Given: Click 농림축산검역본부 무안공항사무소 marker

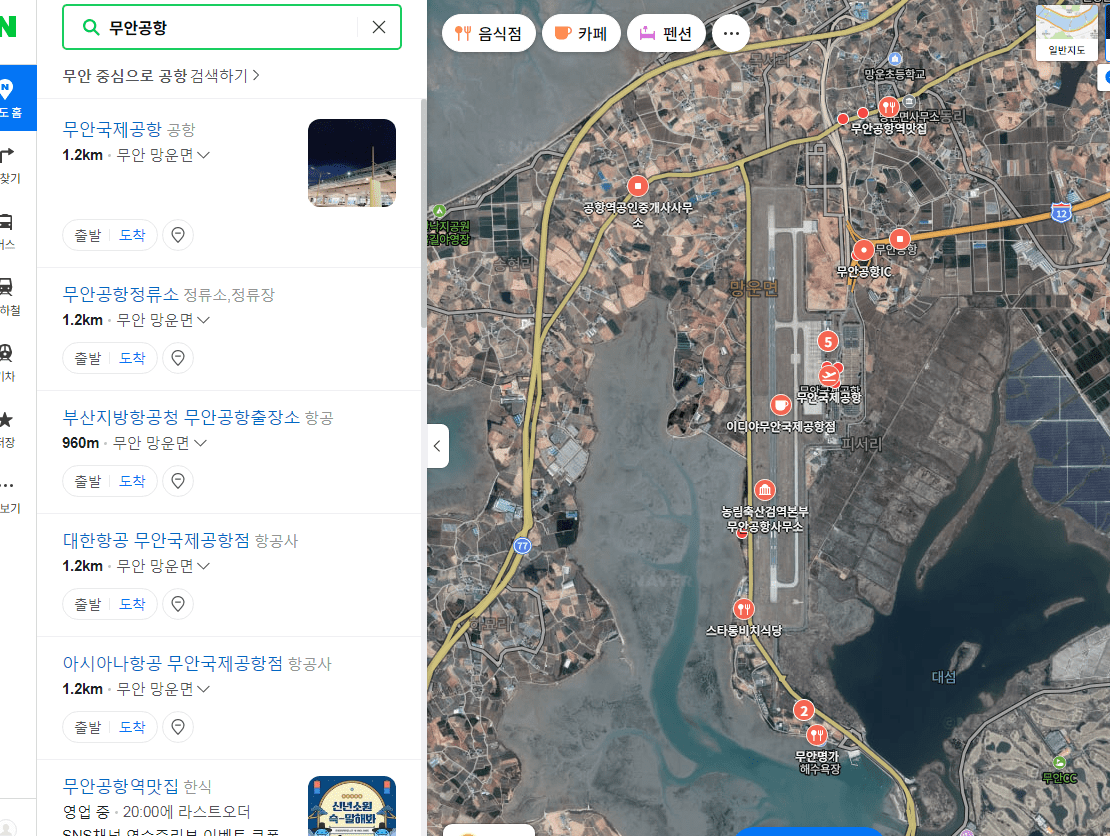Looking at the screenshot, I should point(765,490).
